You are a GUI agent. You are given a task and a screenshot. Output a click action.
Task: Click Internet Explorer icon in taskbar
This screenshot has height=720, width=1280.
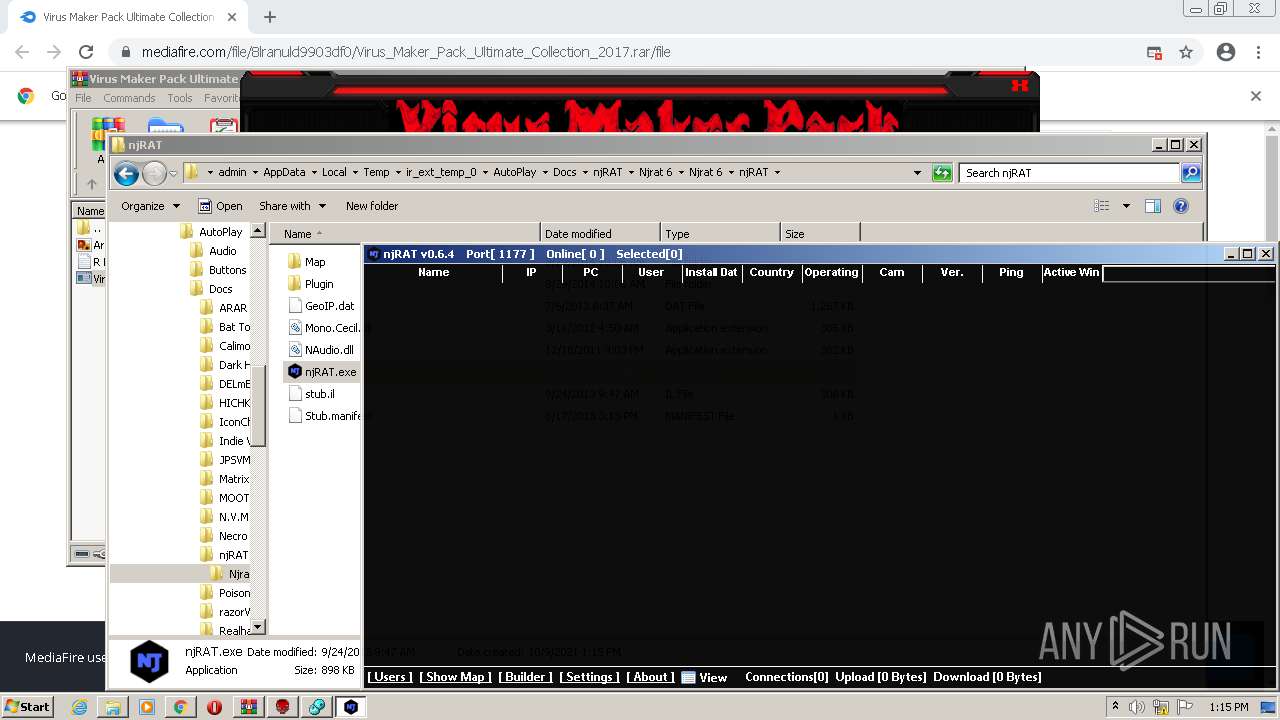tap(79, 707)
